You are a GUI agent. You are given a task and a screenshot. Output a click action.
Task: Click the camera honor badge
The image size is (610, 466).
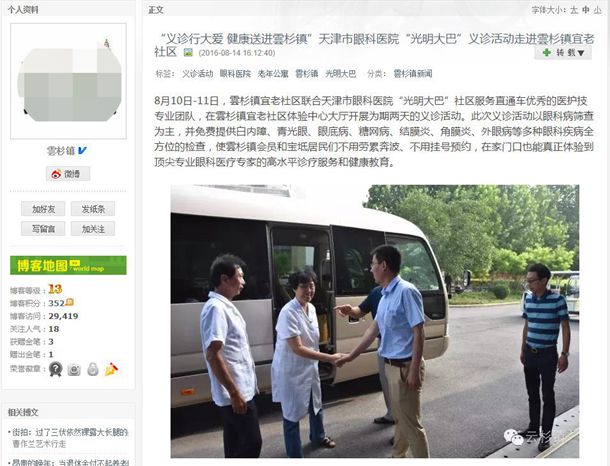pos(74,369)
